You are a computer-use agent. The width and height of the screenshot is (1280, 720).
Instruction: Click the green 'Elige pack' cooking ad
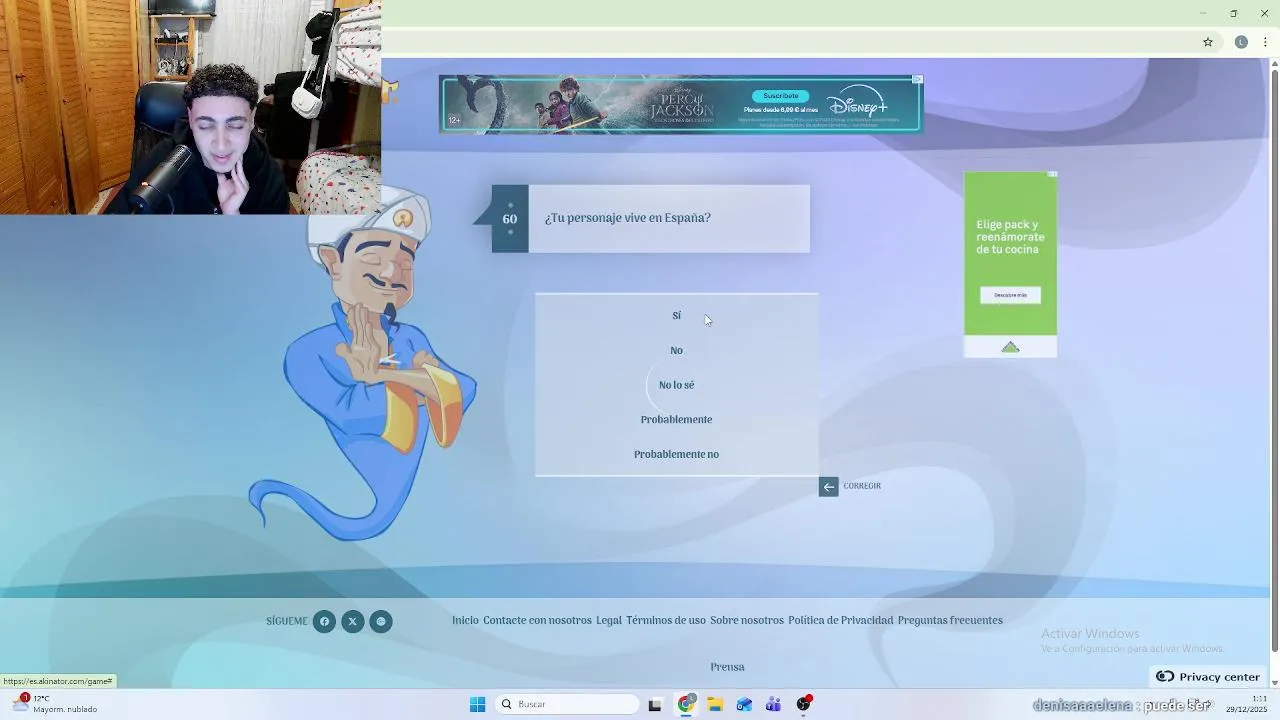[1010, 264]
